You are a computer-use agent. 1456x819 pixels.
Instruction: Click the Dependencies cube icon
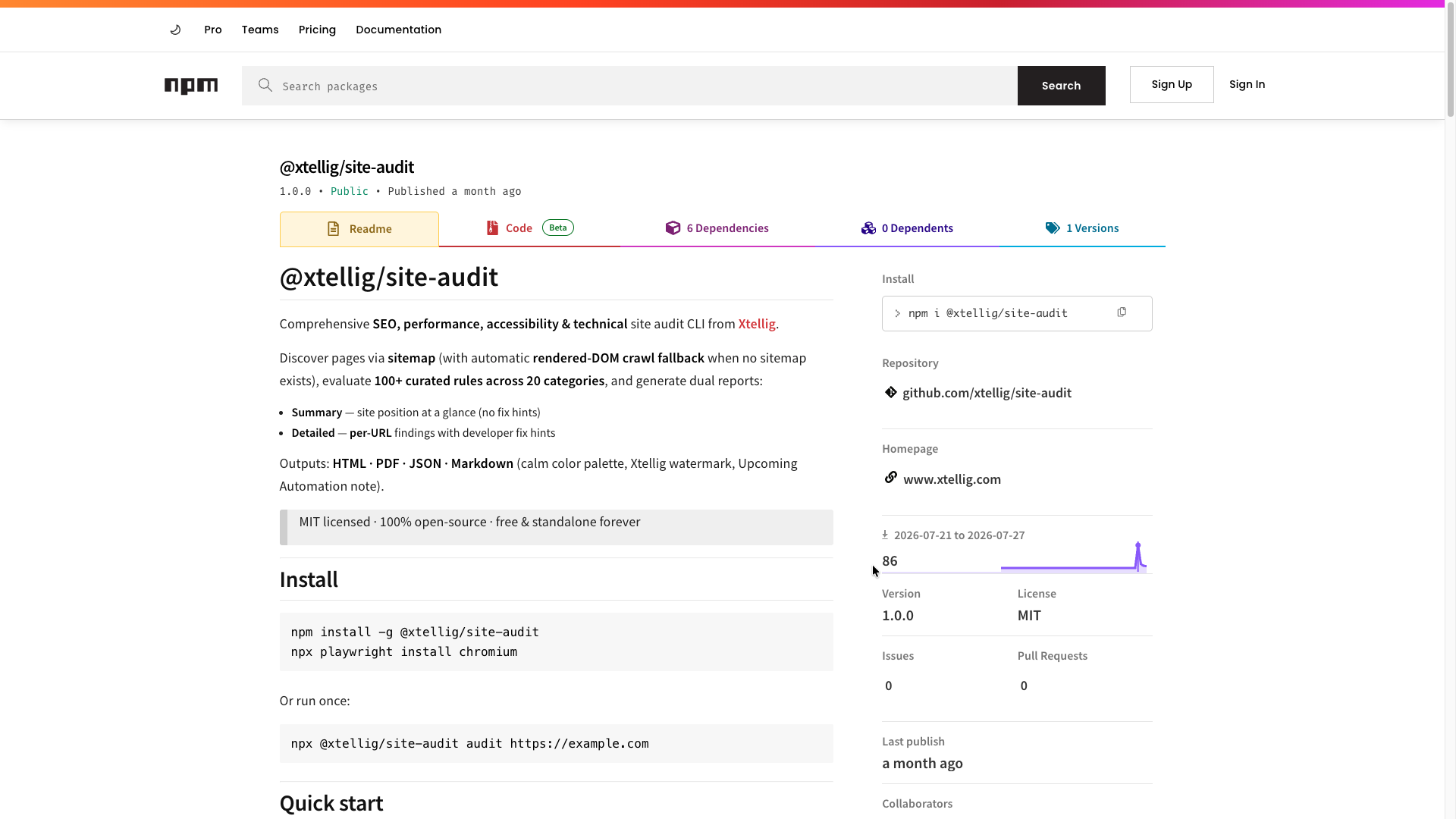point(673,227)
